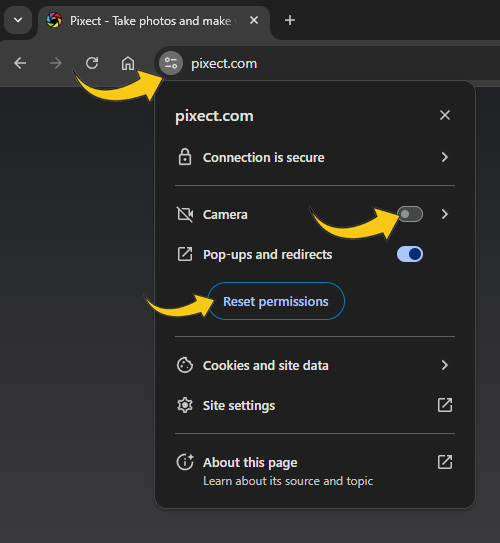Click About this page external link icon
Screen dimensions: 500x543
pyautogui.click(x=445, y=462)
